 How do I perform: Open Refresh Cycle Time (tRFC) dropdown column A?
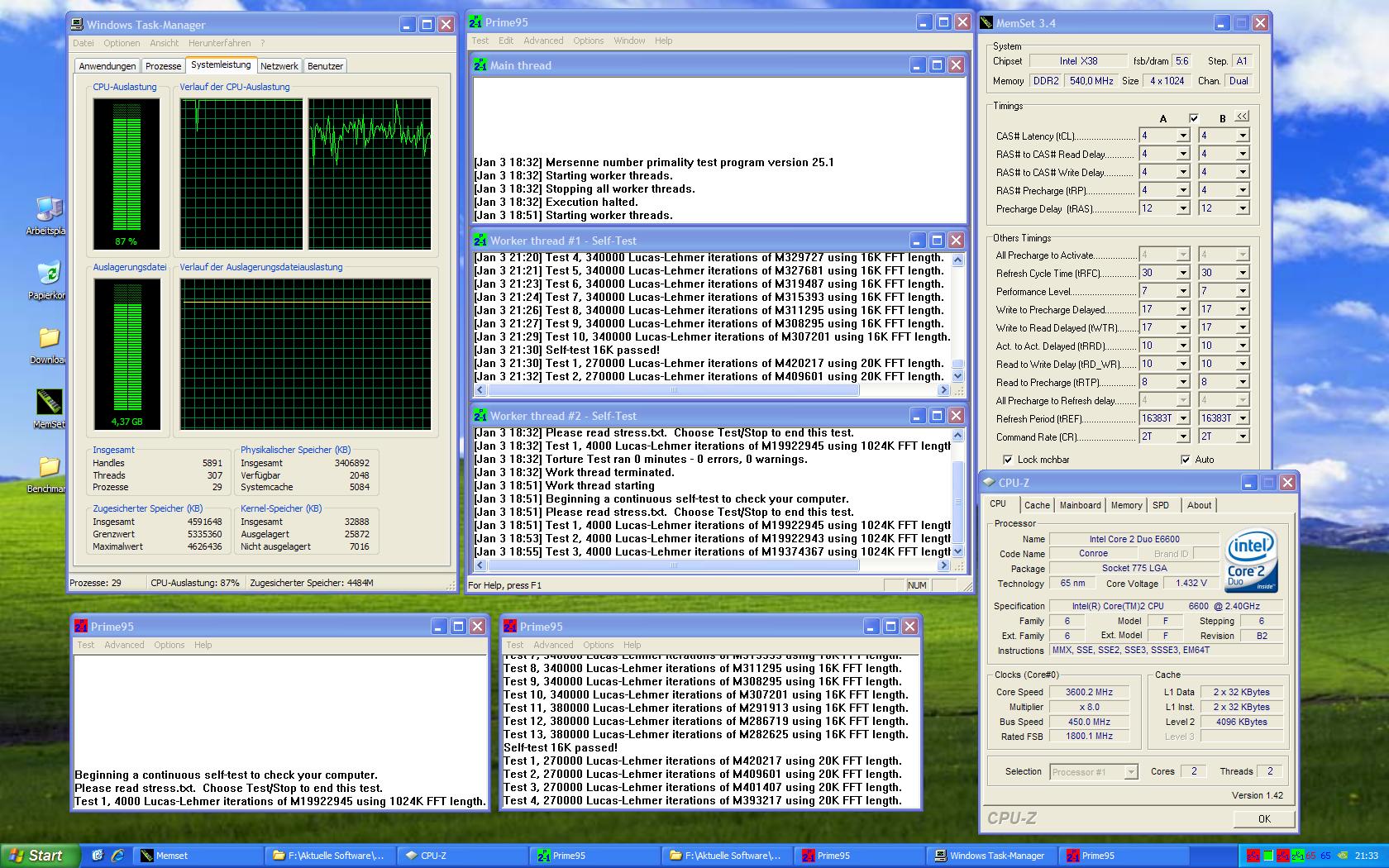[1183, 273]
